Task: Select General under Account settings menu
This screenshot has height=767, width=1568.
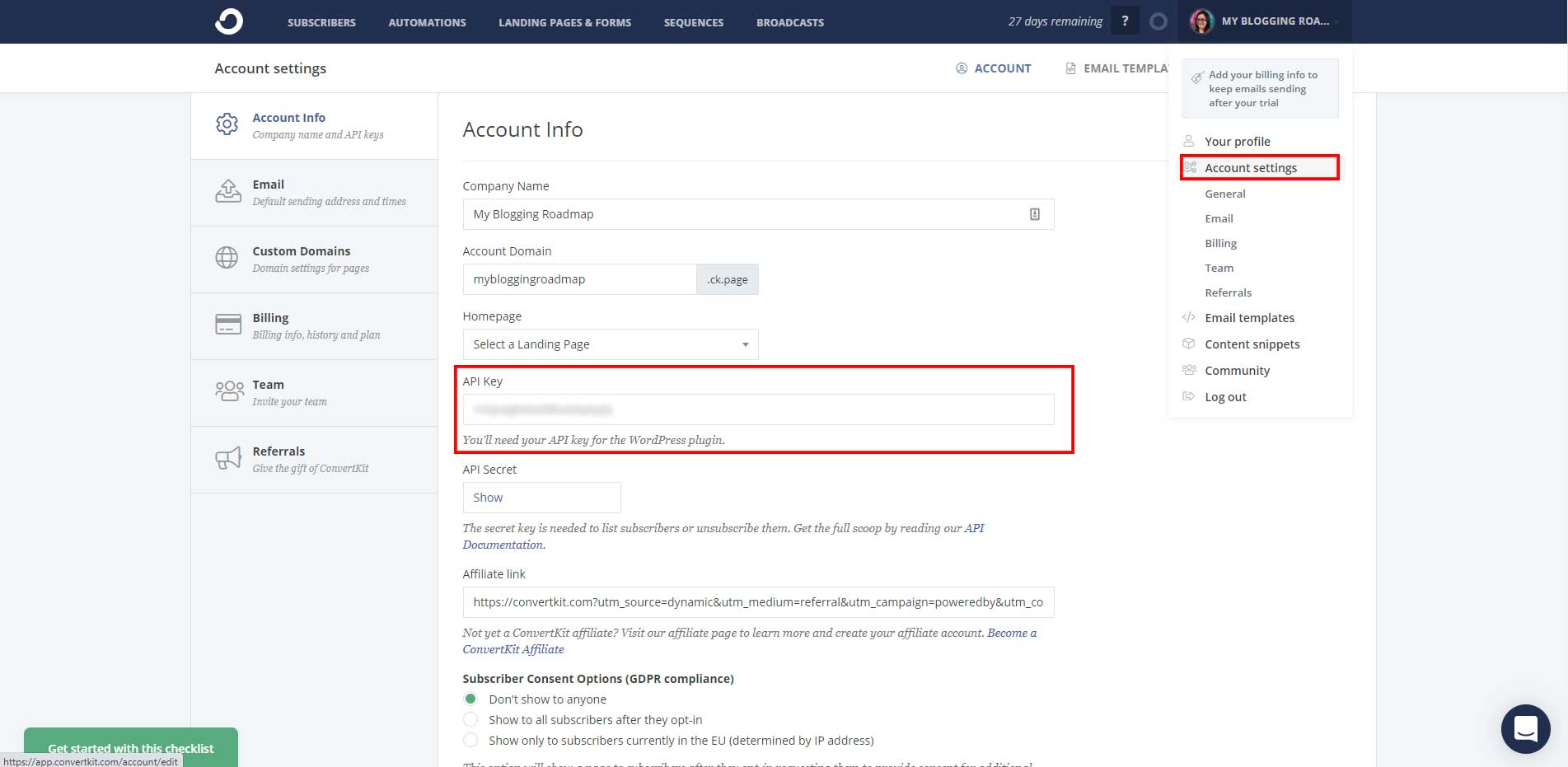Action: pyautogui.click(x=1225, y=194)
